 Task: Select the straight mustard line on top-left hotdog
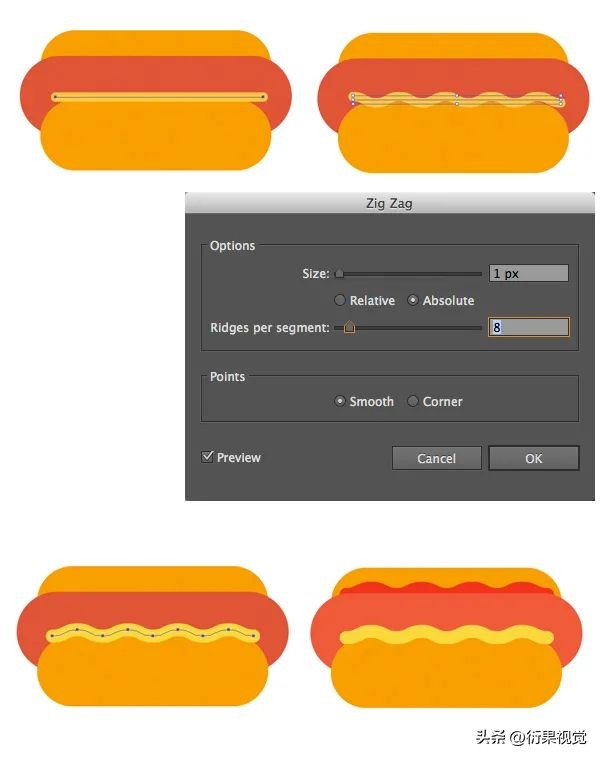[159, 97]
